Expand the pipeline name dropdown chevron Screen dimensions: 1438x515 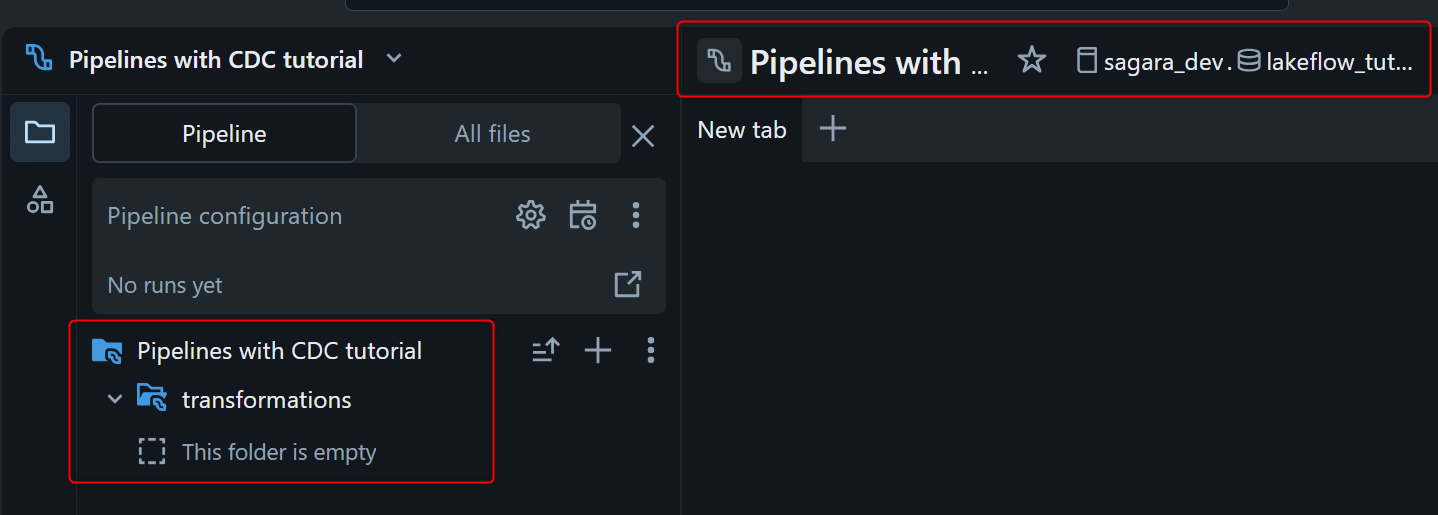[394, 58]
